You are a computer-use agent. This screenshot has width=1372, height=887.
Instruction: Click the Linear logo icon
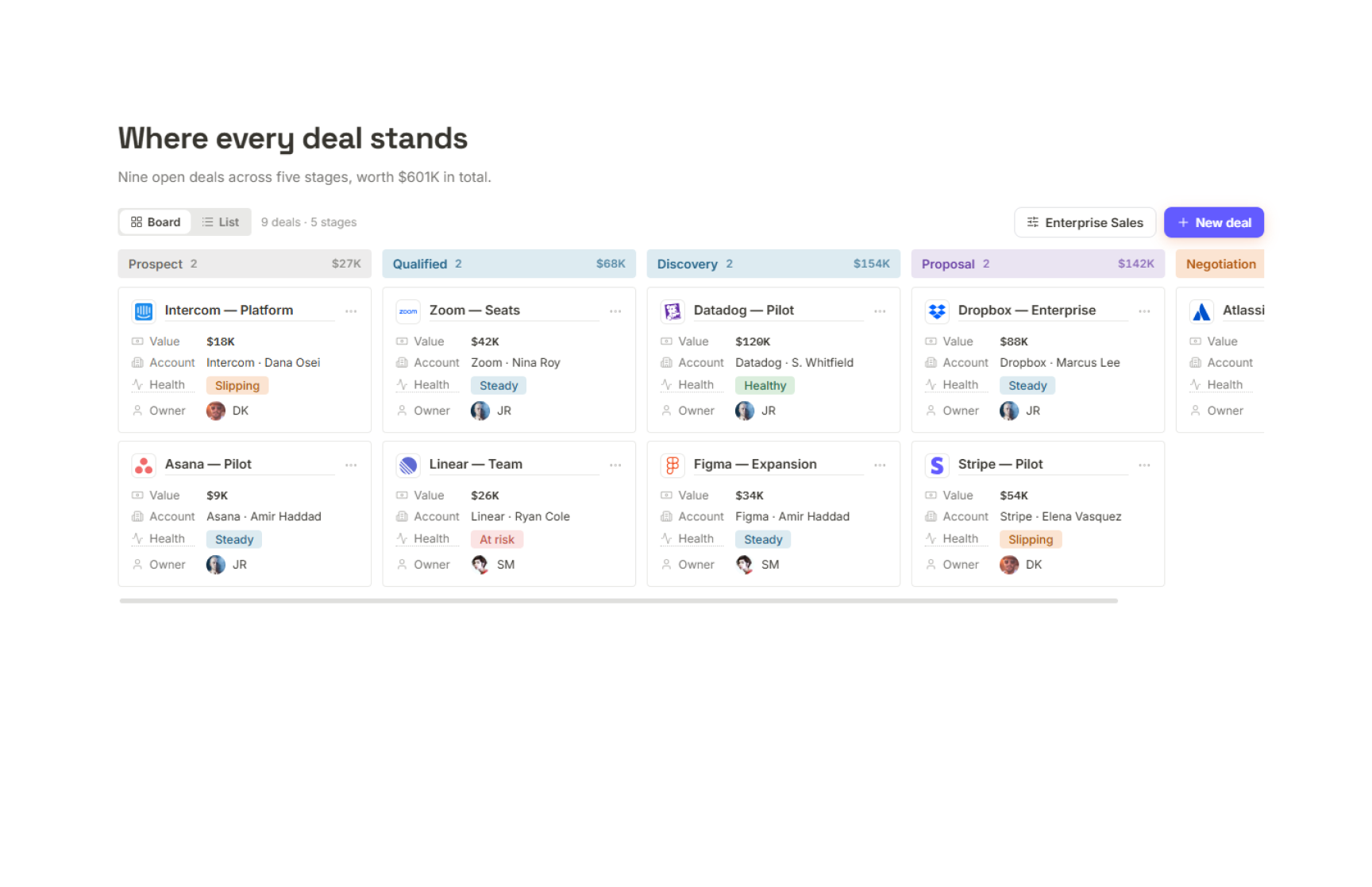(408, 465)
